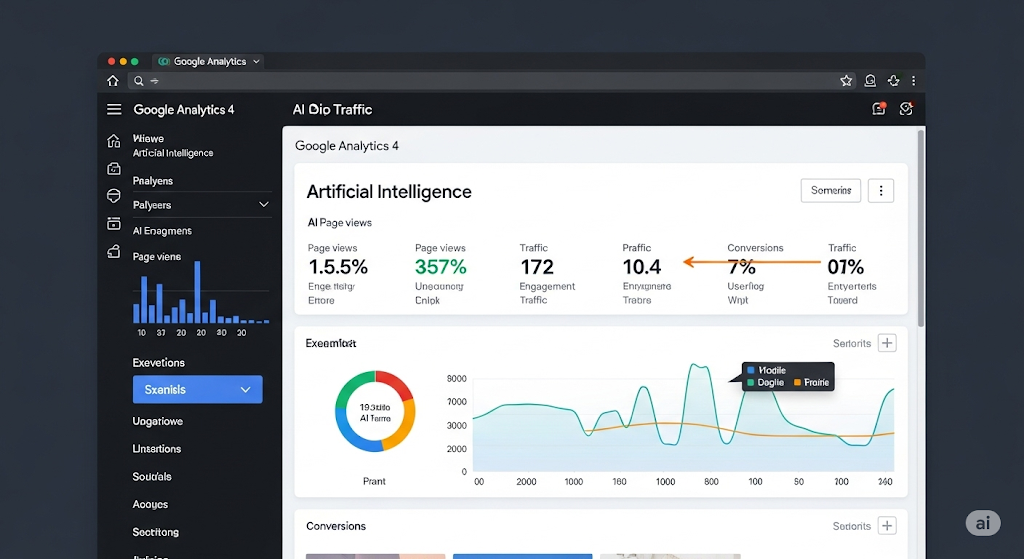
Task: Click the Somerins button
Action: 831,191
